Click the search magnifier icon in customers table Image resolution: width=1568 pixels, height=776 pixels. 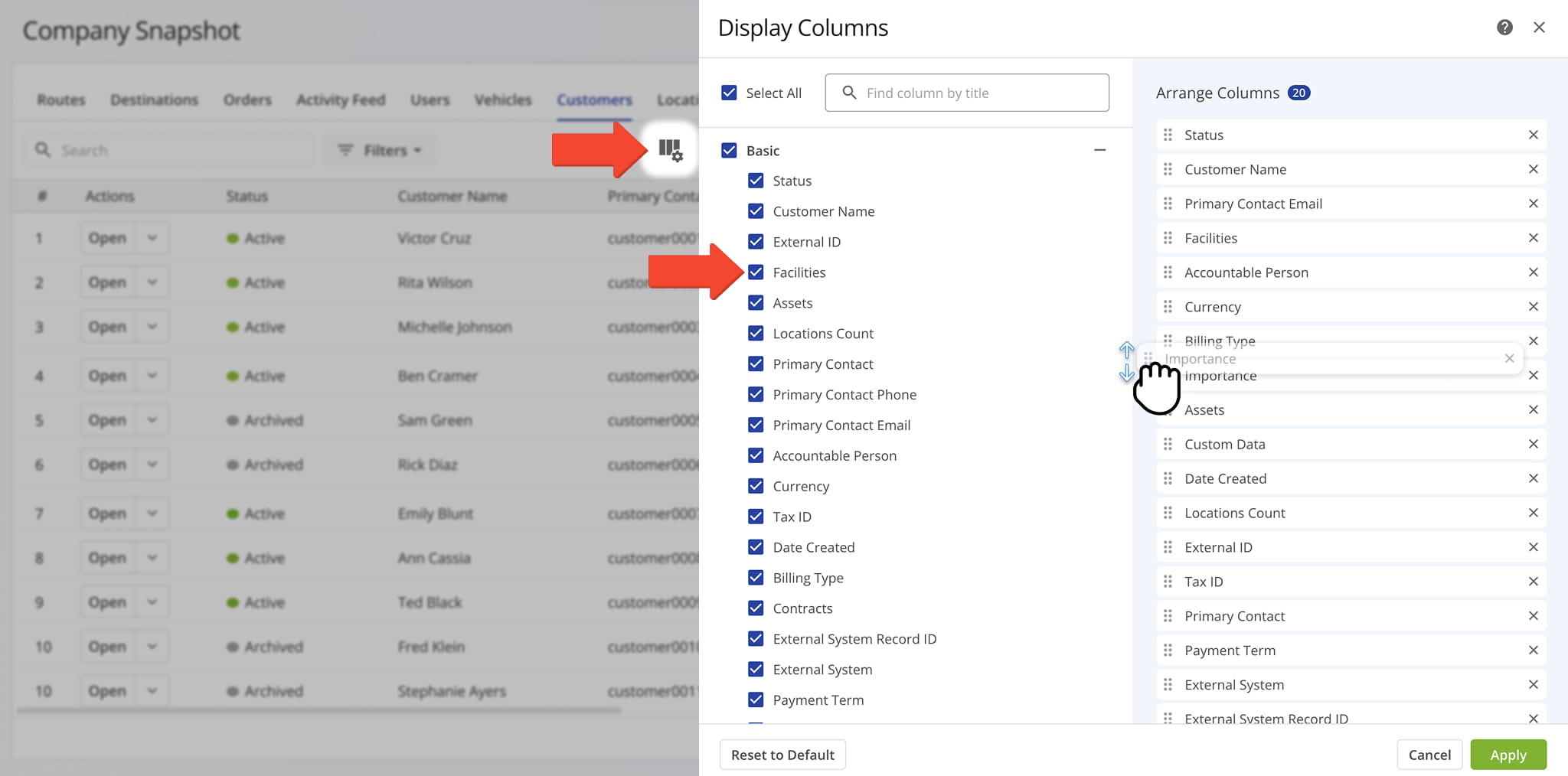coord(43,150)
